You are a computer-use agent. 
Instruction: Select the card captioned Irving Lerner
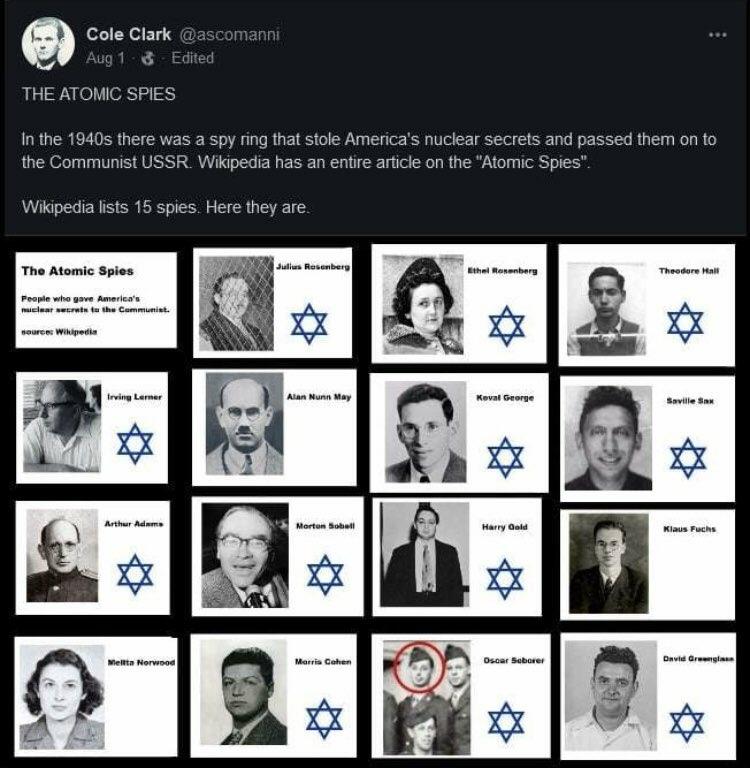(x=92, y=428)
